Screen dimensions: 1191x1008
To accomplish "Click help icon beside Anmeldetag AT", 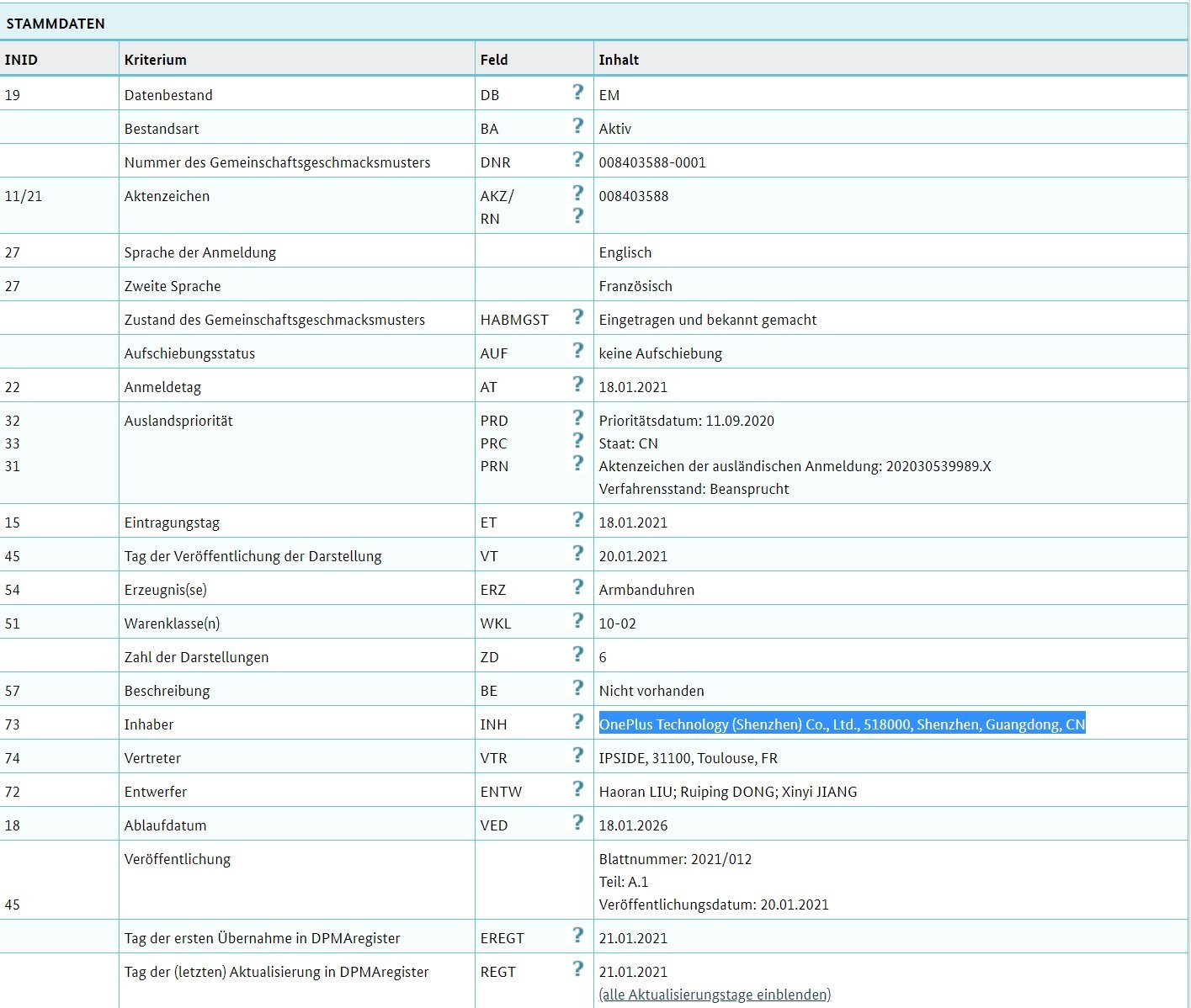I will 577,384.
